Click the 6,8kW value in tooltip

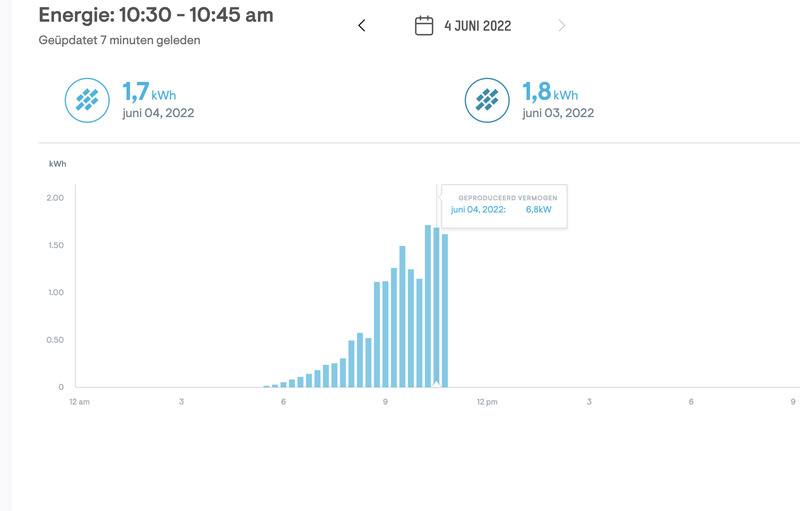coord(540,210)
